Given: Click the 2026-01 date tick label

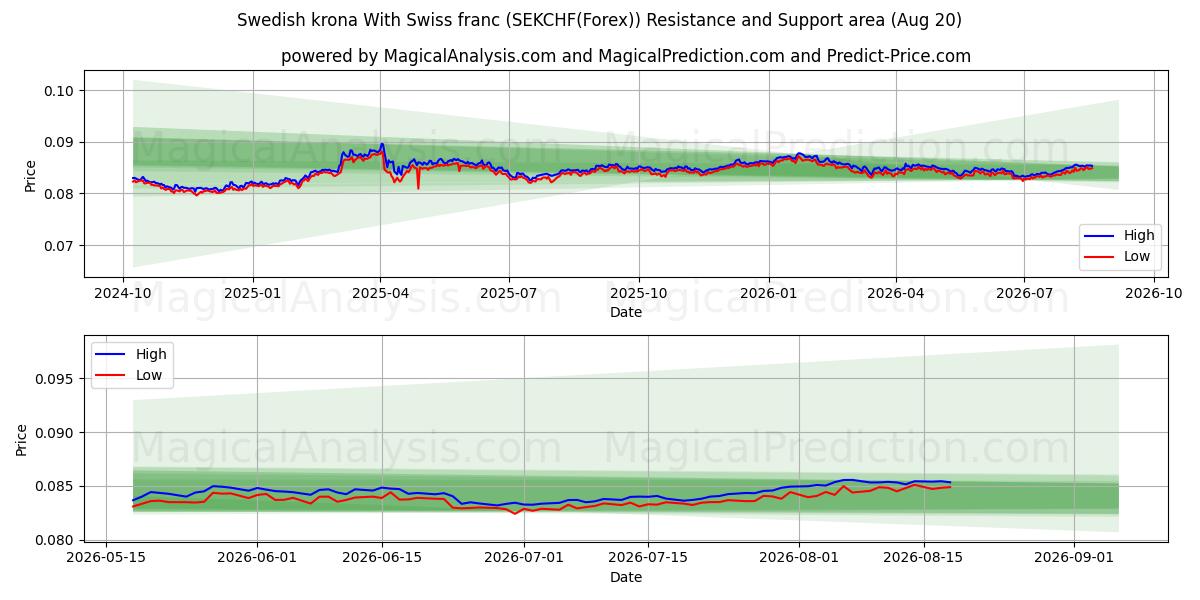Looking at the screenshot, I should (x=768, y=293).
